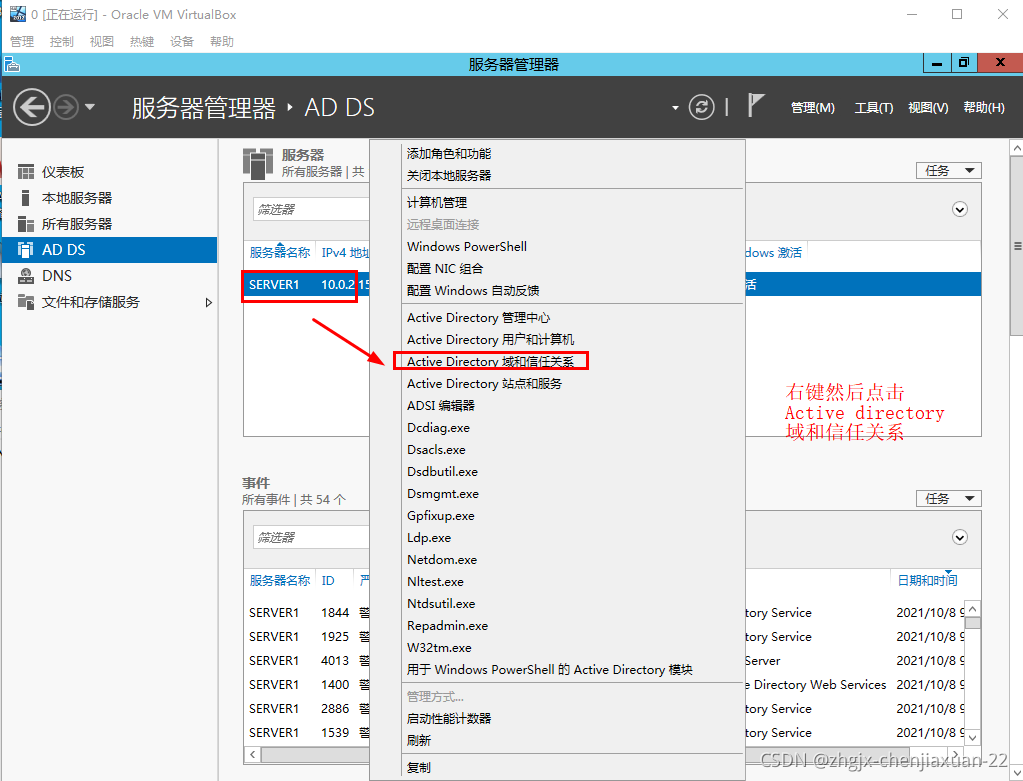Open Active Directory 用户和计算机

[491, 340]
